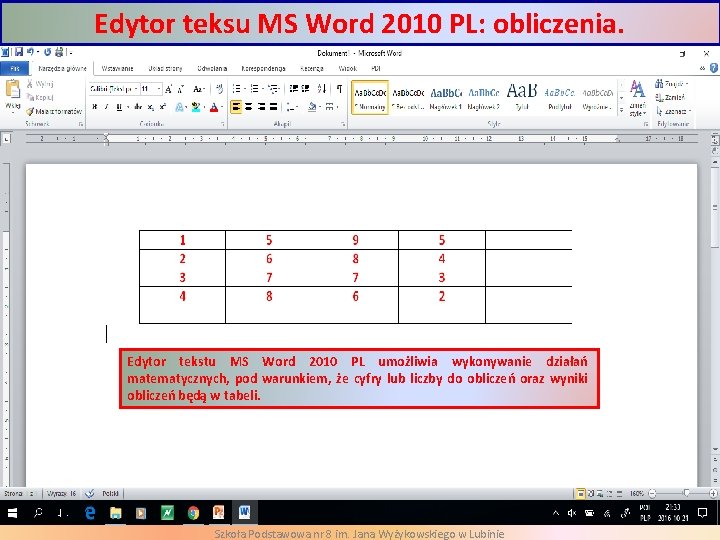Click the bullet list icon

pos(236,89)
